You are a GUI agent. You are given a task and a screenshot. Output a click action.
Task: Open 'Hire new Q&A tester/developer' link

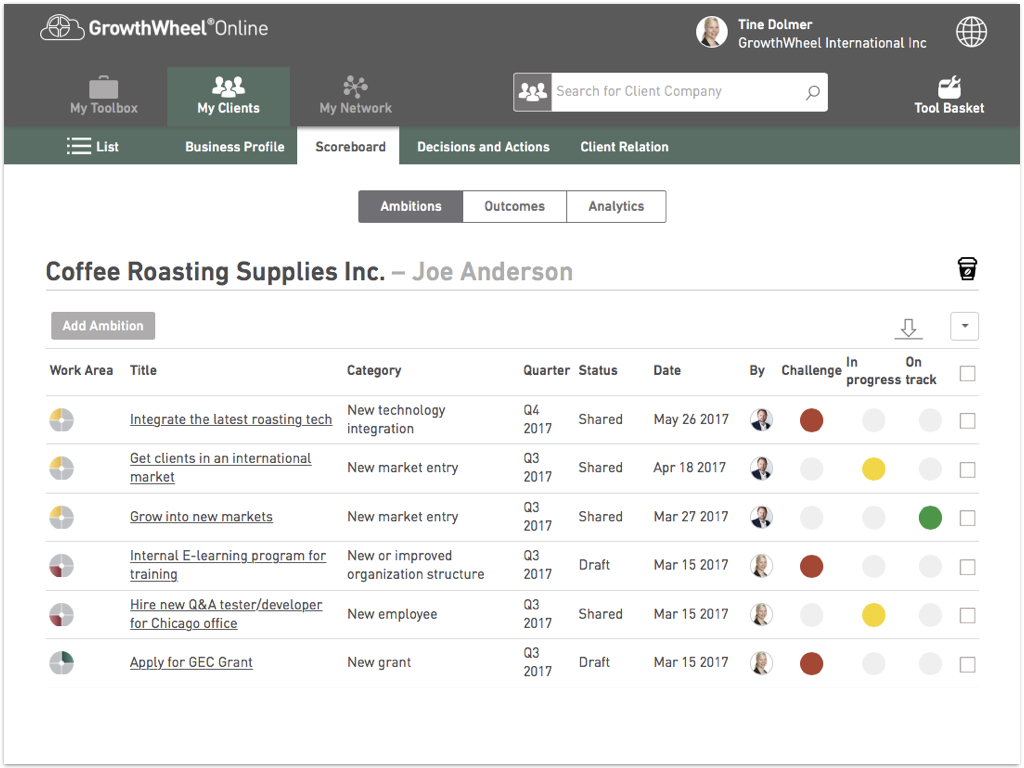pos(225,614)
